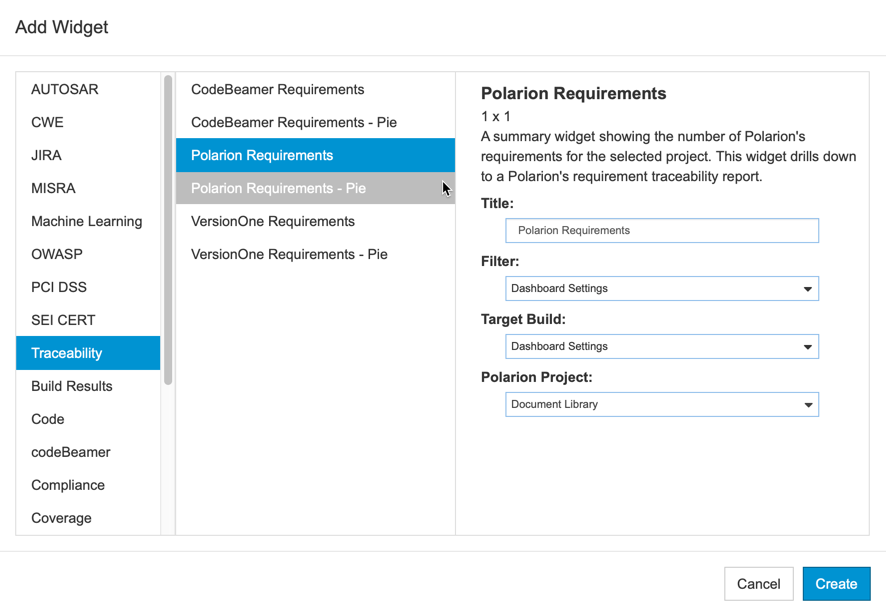Open the Polarion Project dropdown
Image resolution: width=886 pixels, height=615 pixels.
point(662,405)
